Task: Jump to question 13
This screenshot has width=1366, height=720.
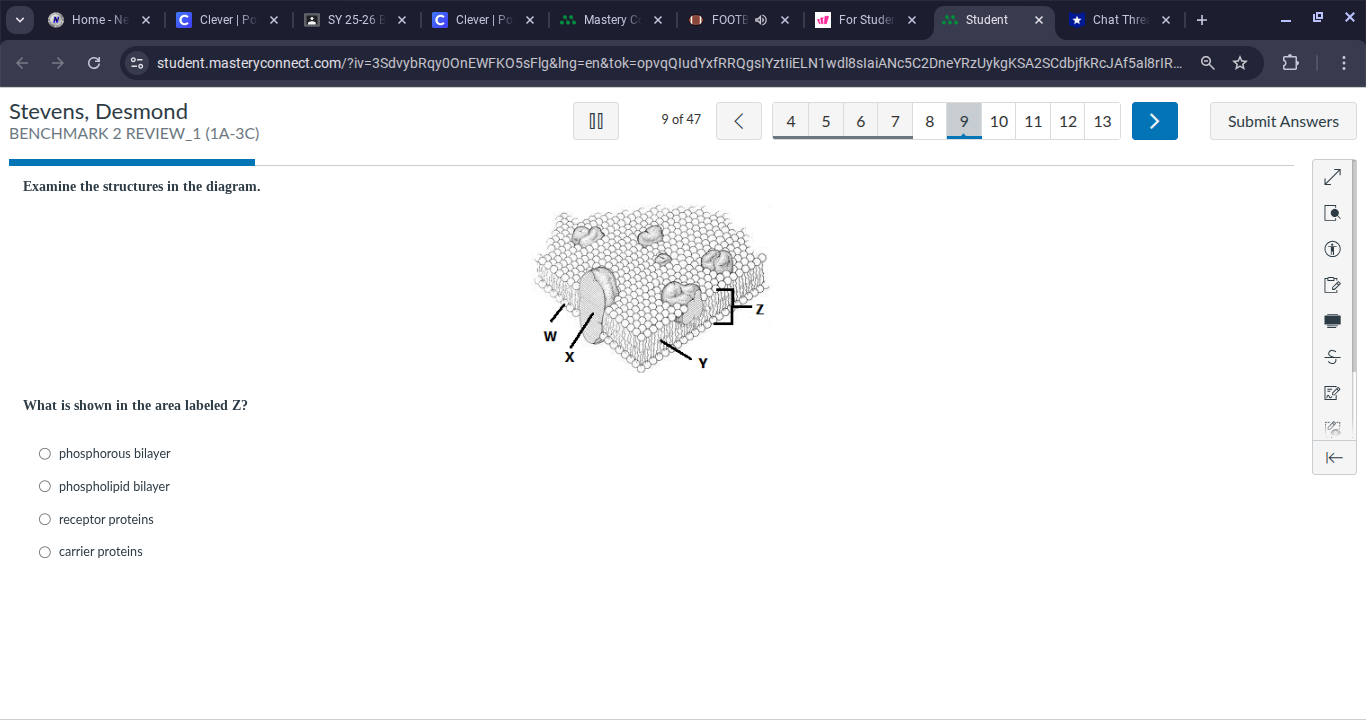Action: [1103, 121]
